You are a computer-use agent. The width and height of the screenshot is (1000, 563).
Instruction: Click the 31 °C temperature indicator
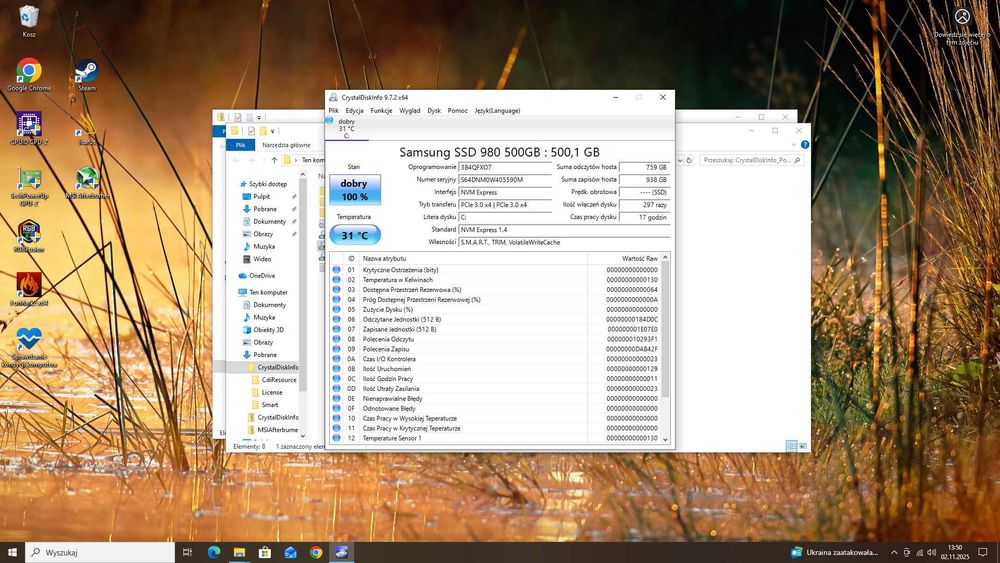point(354,236)
